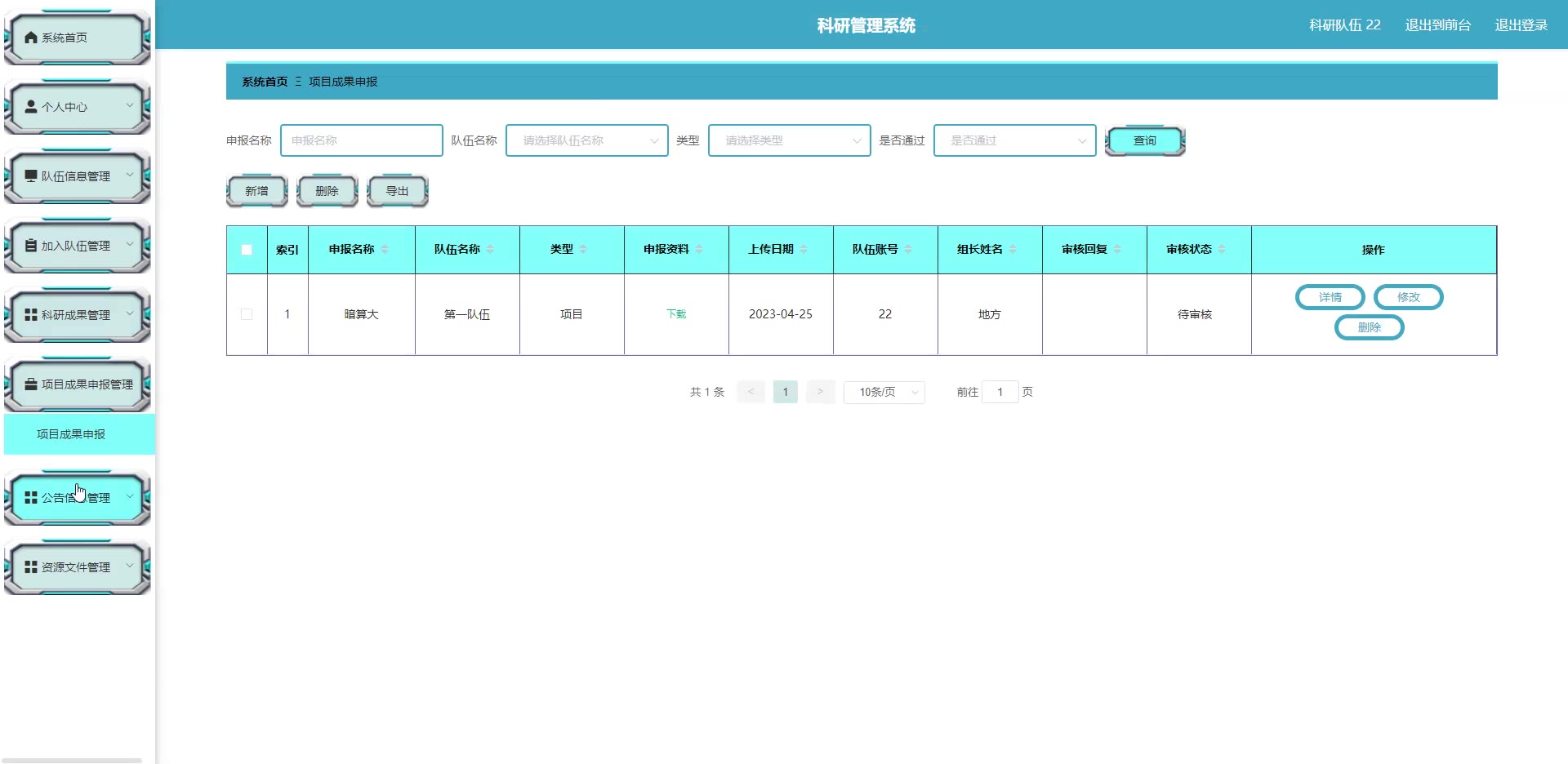Click the 科研管理系统 title
1568x764 pixels.
866,25
